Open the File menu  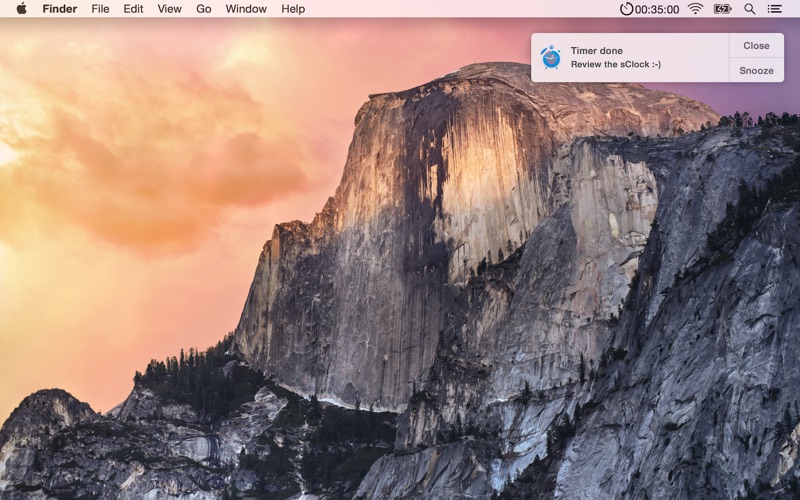(100, 9)
